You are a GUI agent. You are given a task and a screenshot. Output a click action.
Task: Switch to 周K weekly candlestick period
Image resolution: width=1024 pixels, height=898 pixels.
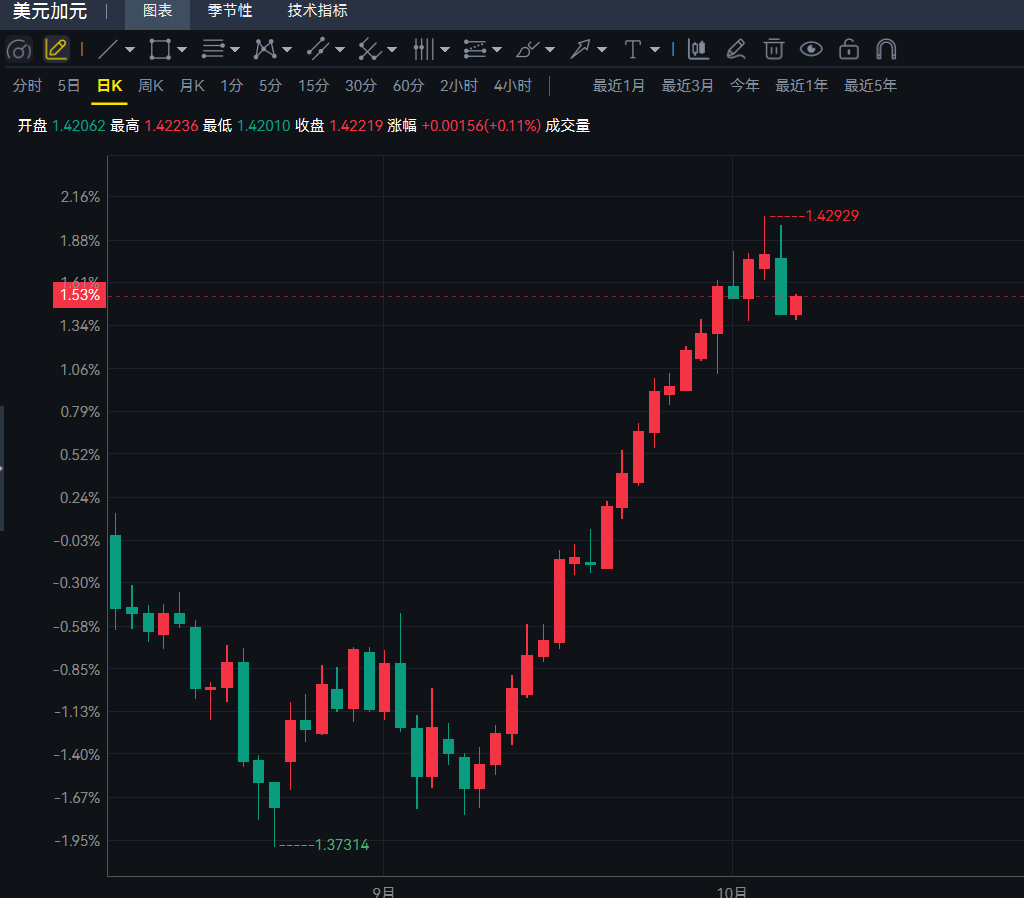point(151,86)
